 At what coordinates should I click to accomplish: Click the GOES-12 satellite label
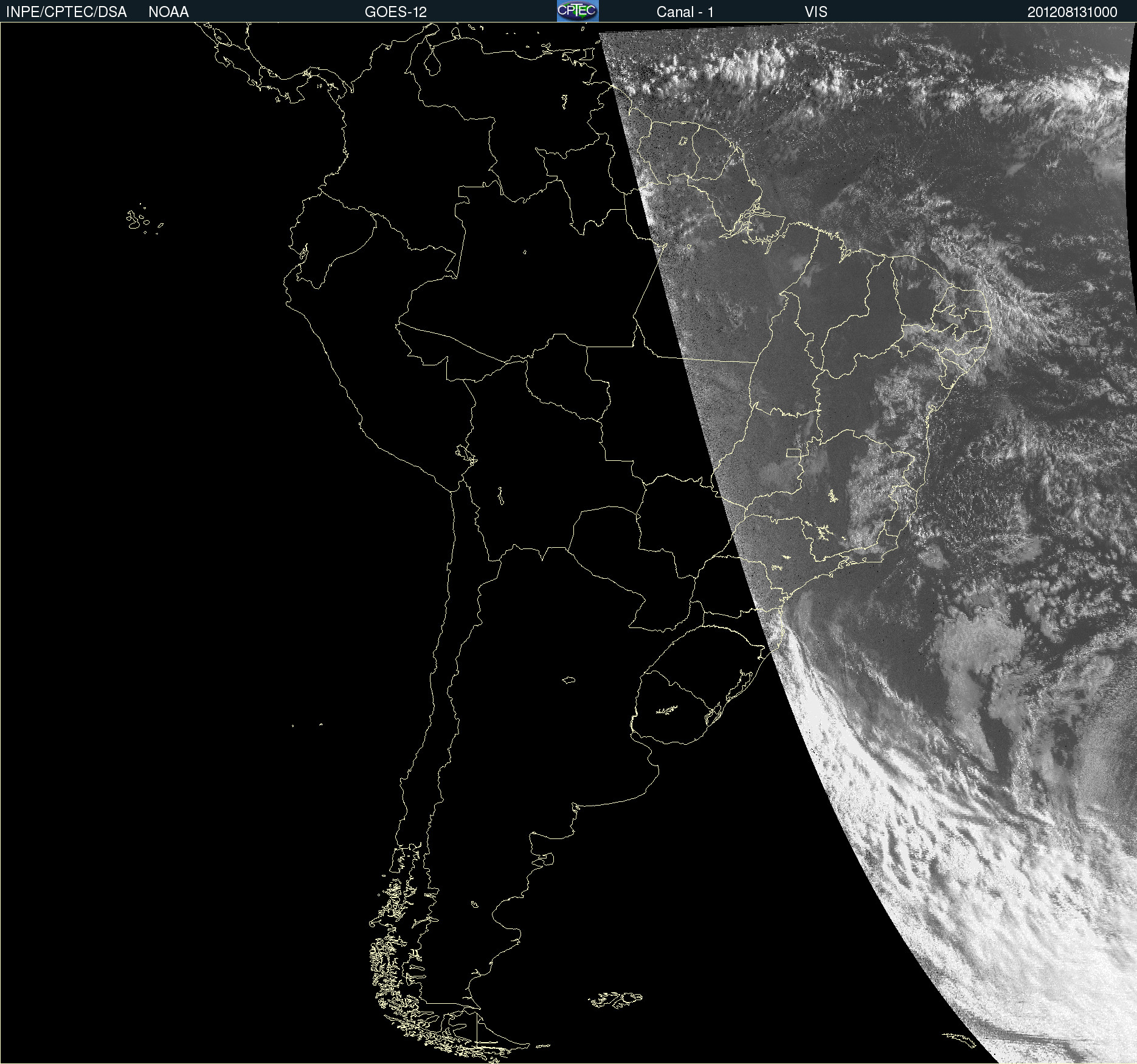(396, 12)
